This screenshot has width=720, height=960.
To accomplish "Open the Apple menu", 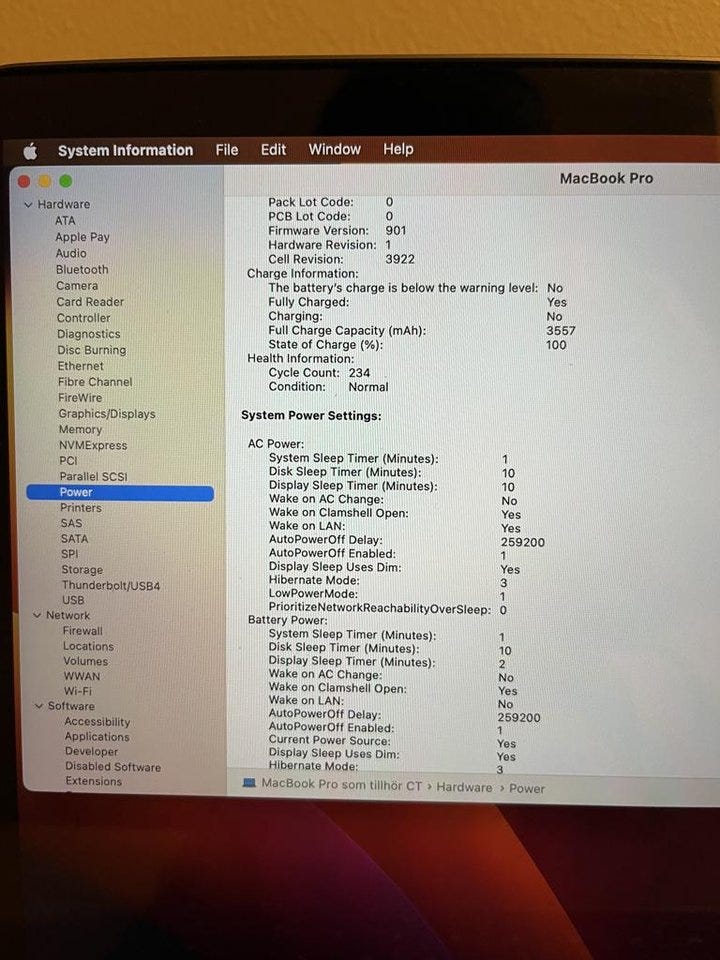I will [30, 151].
